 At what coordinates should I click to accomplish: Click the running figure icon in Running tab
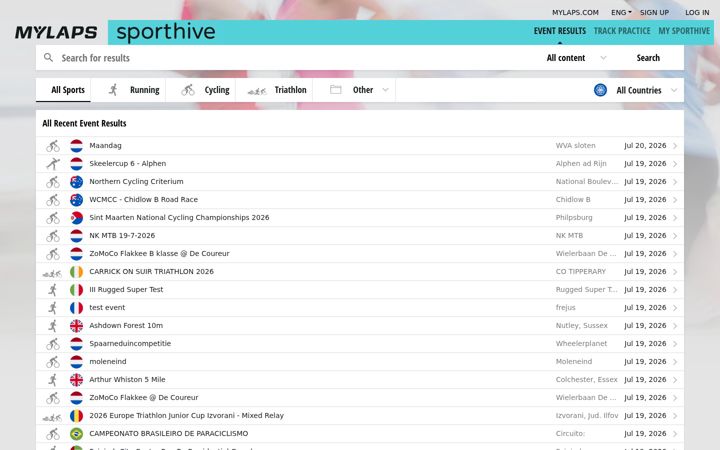[x=113, y=90]
